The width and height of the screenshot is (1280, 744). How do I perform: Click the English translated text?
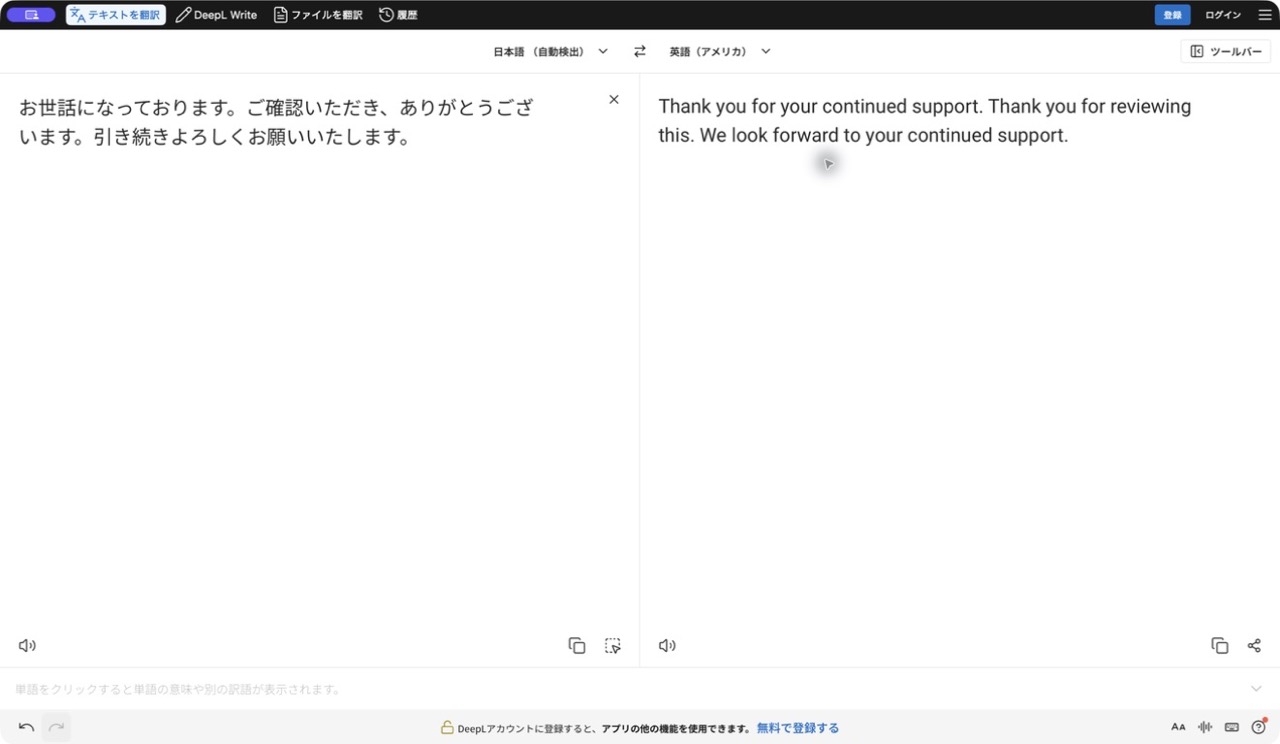(925, 120)
